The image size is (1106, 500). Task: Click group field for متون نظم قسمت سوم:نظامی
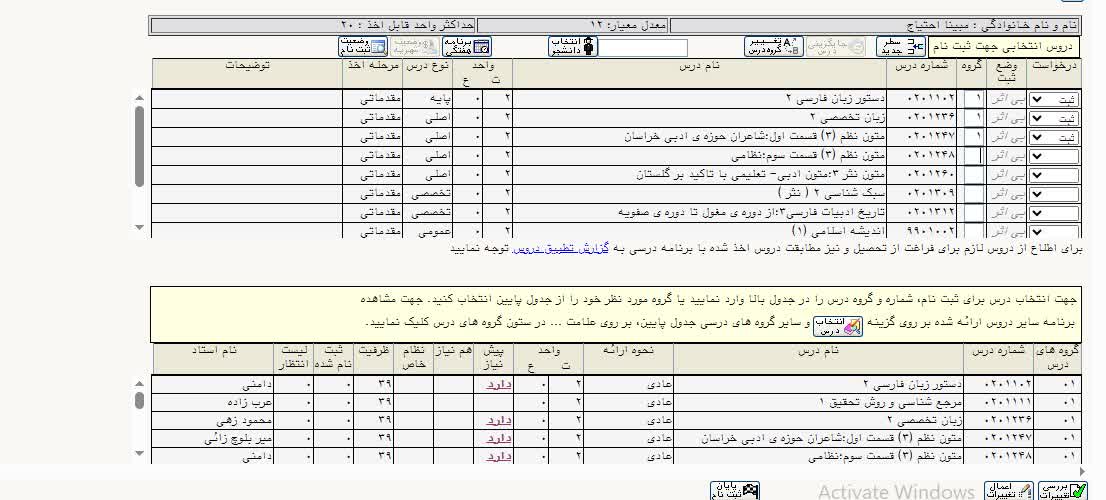(x=972, y=156)
